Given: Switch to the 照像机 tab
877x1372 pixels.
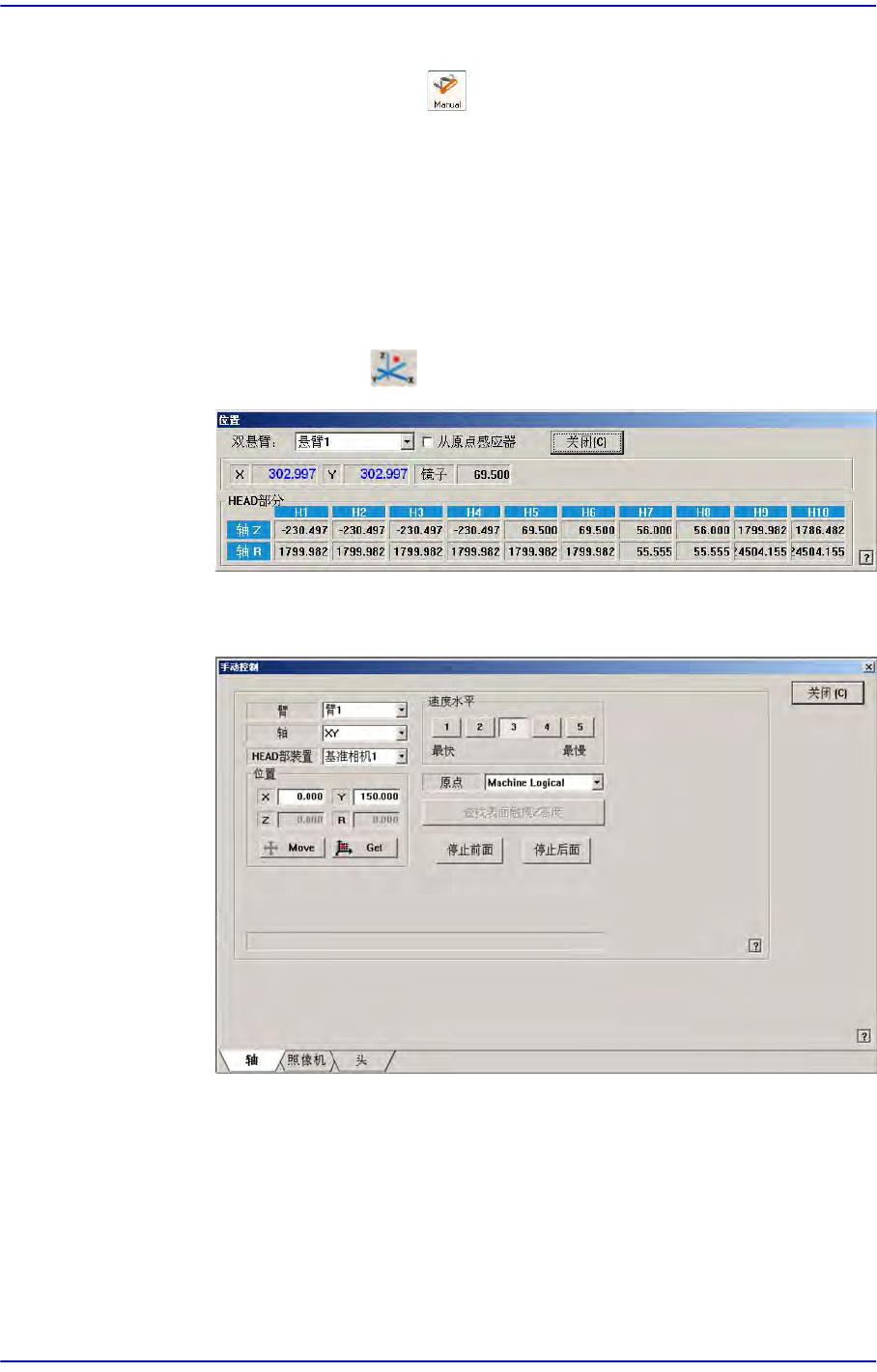Looking at the screenshot, I should pyautogui.click(x=307, y=1060).
